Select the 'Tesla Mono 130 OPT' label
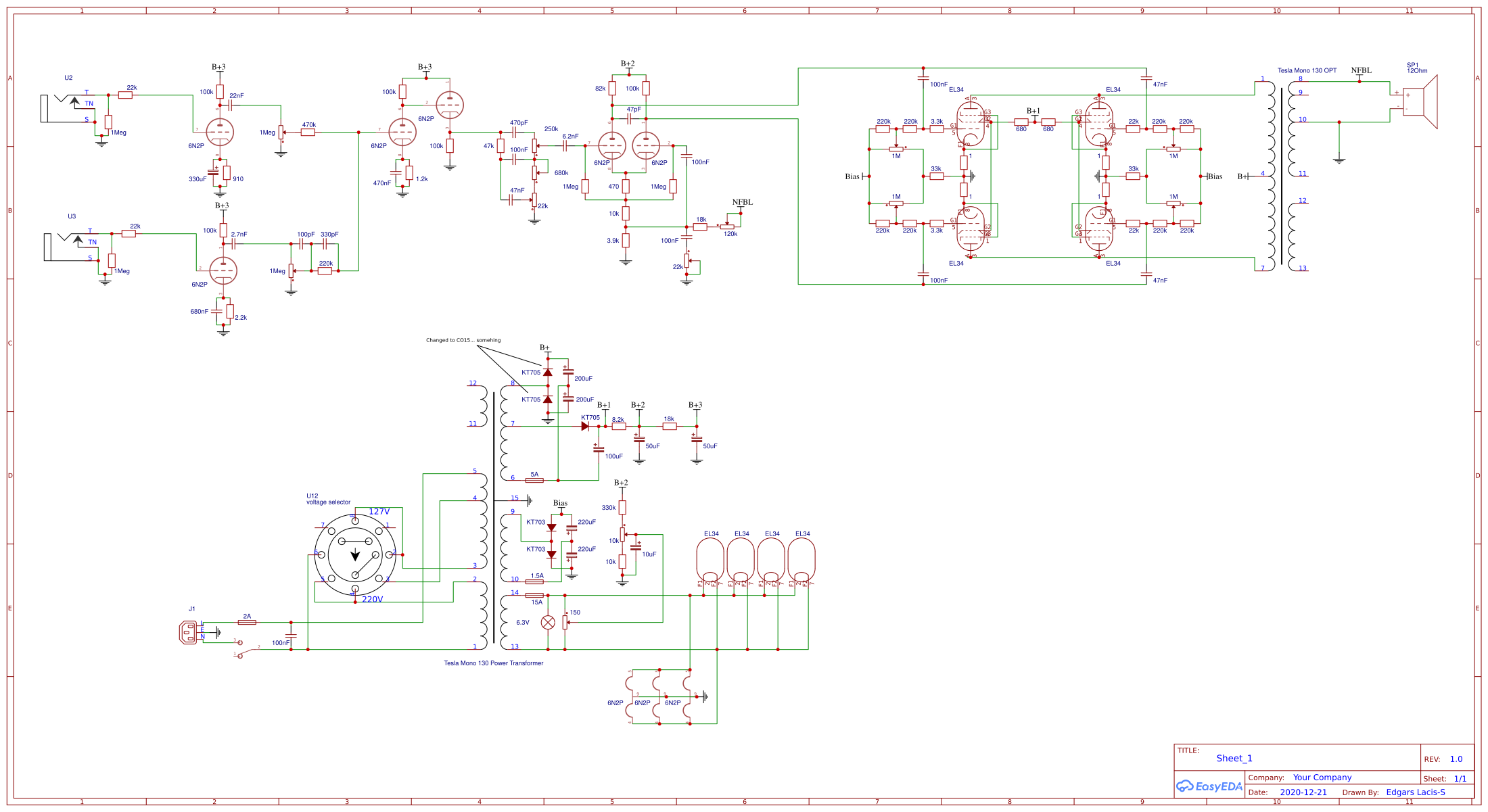 tap(1307, 70)
